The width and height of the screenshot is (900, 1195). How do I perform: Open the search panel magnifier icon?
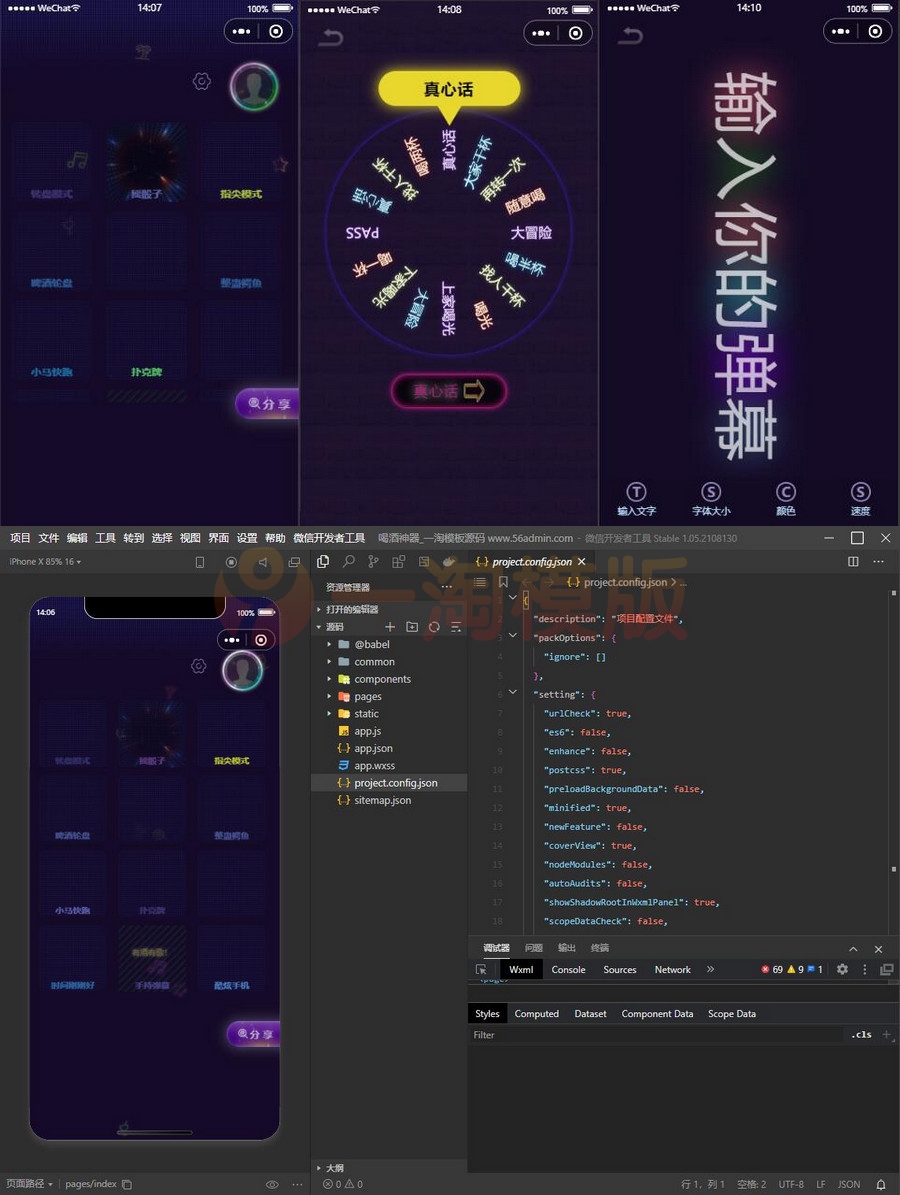tap(348, 562)
